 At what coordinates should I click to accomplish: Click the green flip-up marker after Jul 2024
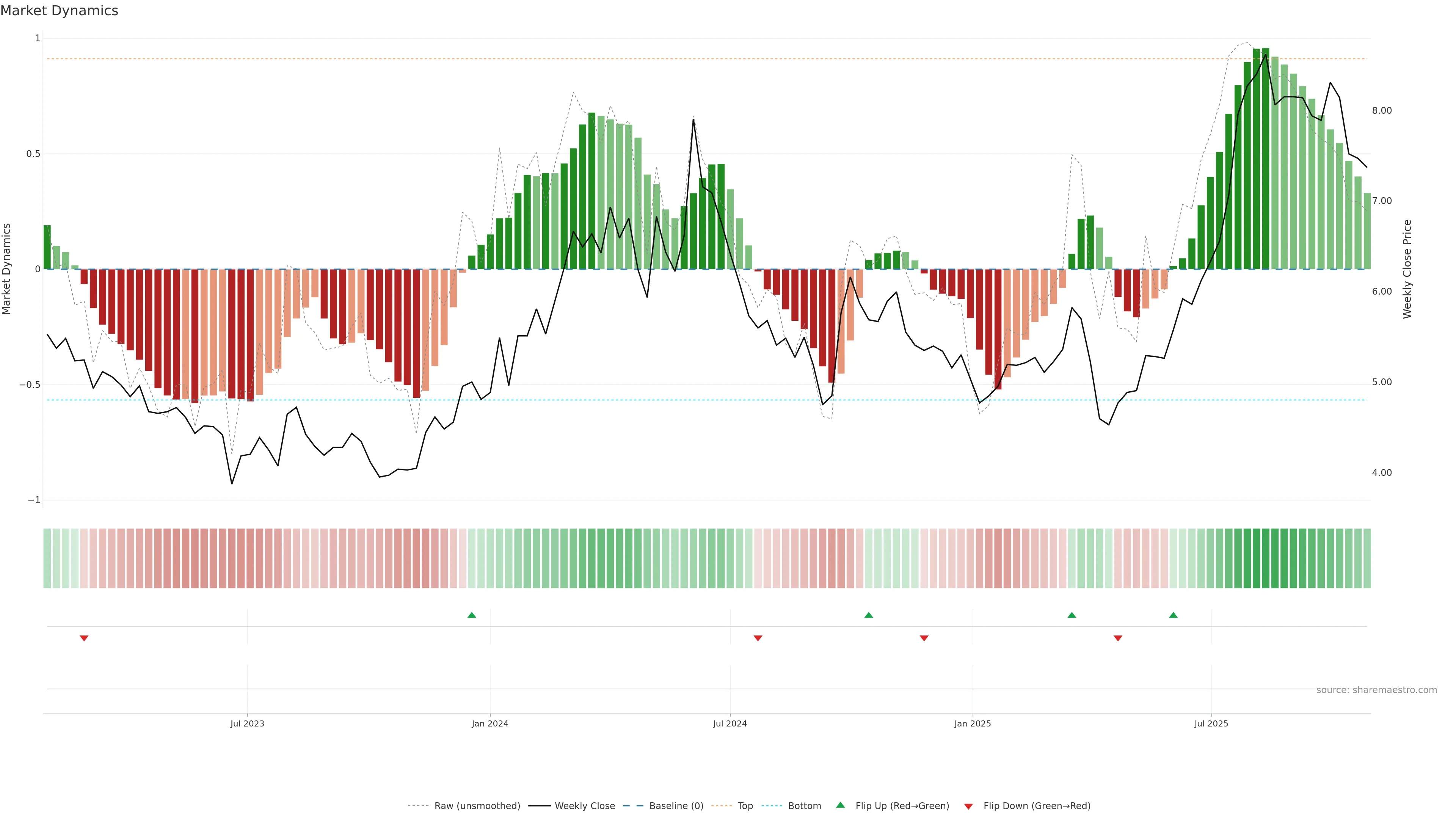coord(869,615)
